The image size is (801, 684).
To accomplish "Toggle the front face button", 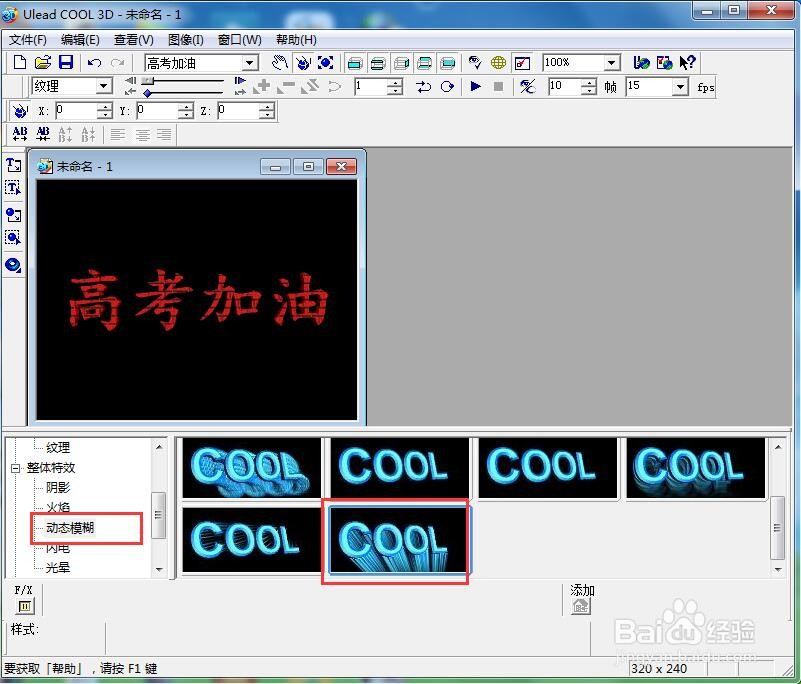I will tap(355, 63).
